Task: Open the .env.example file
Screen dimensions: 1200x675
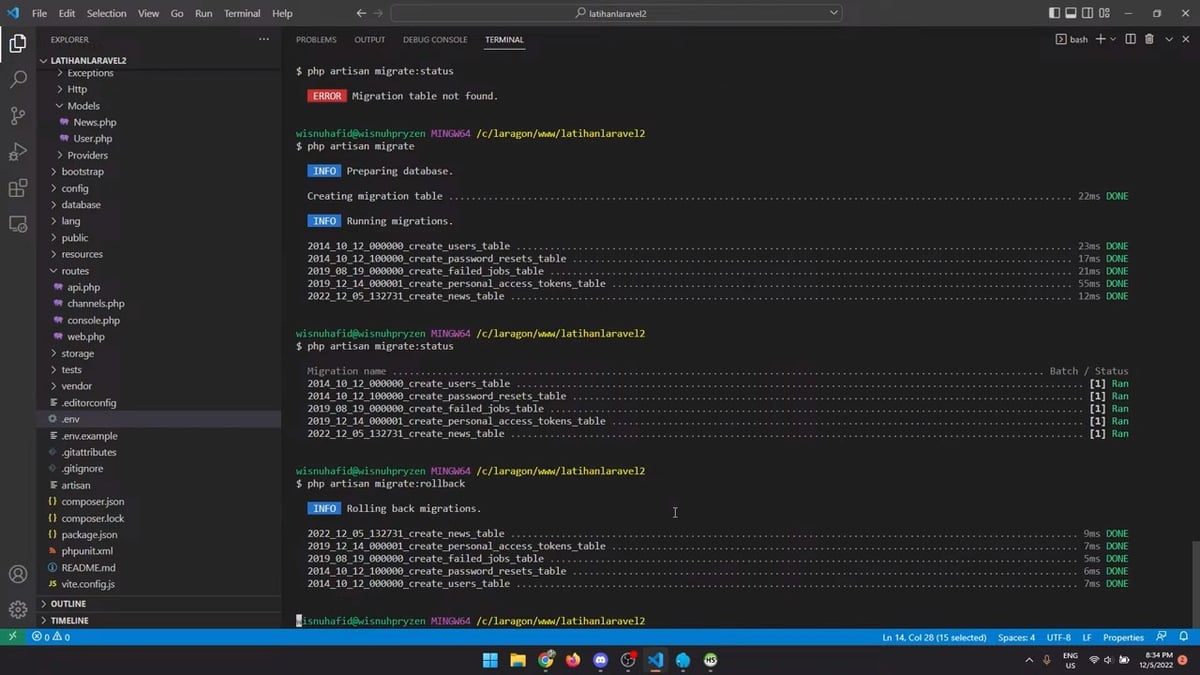Action: coord(89,436)
